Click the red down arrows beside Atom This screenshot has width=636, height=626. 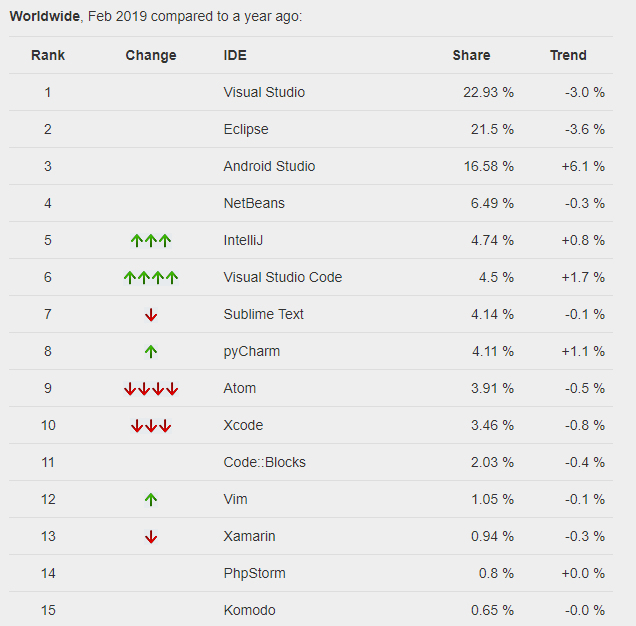coord(151,388)
